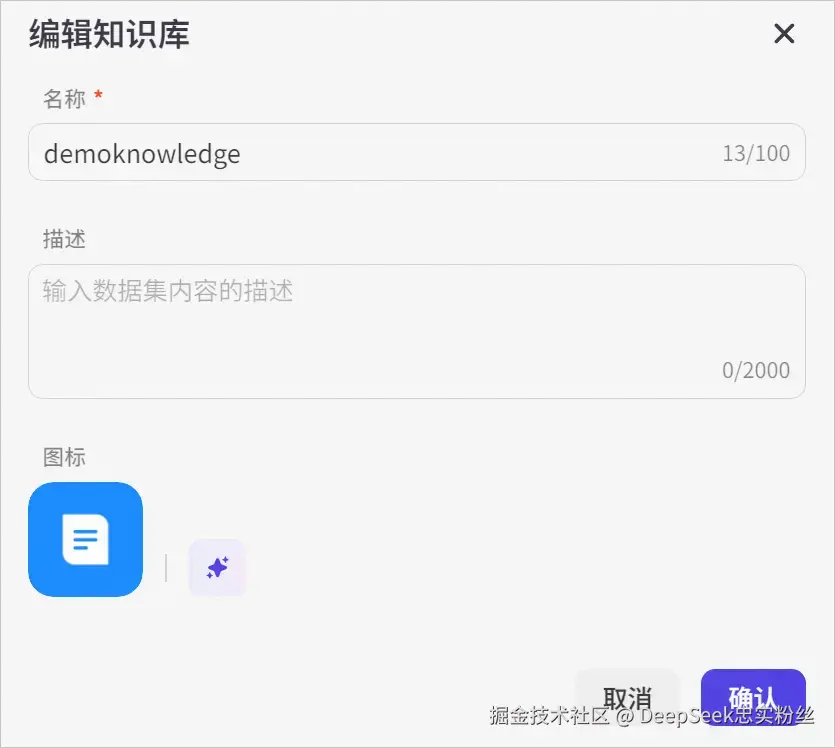The image size is (835, 748).
Task: Click the AI sparkle icon generator button
Action: (217, 568)
